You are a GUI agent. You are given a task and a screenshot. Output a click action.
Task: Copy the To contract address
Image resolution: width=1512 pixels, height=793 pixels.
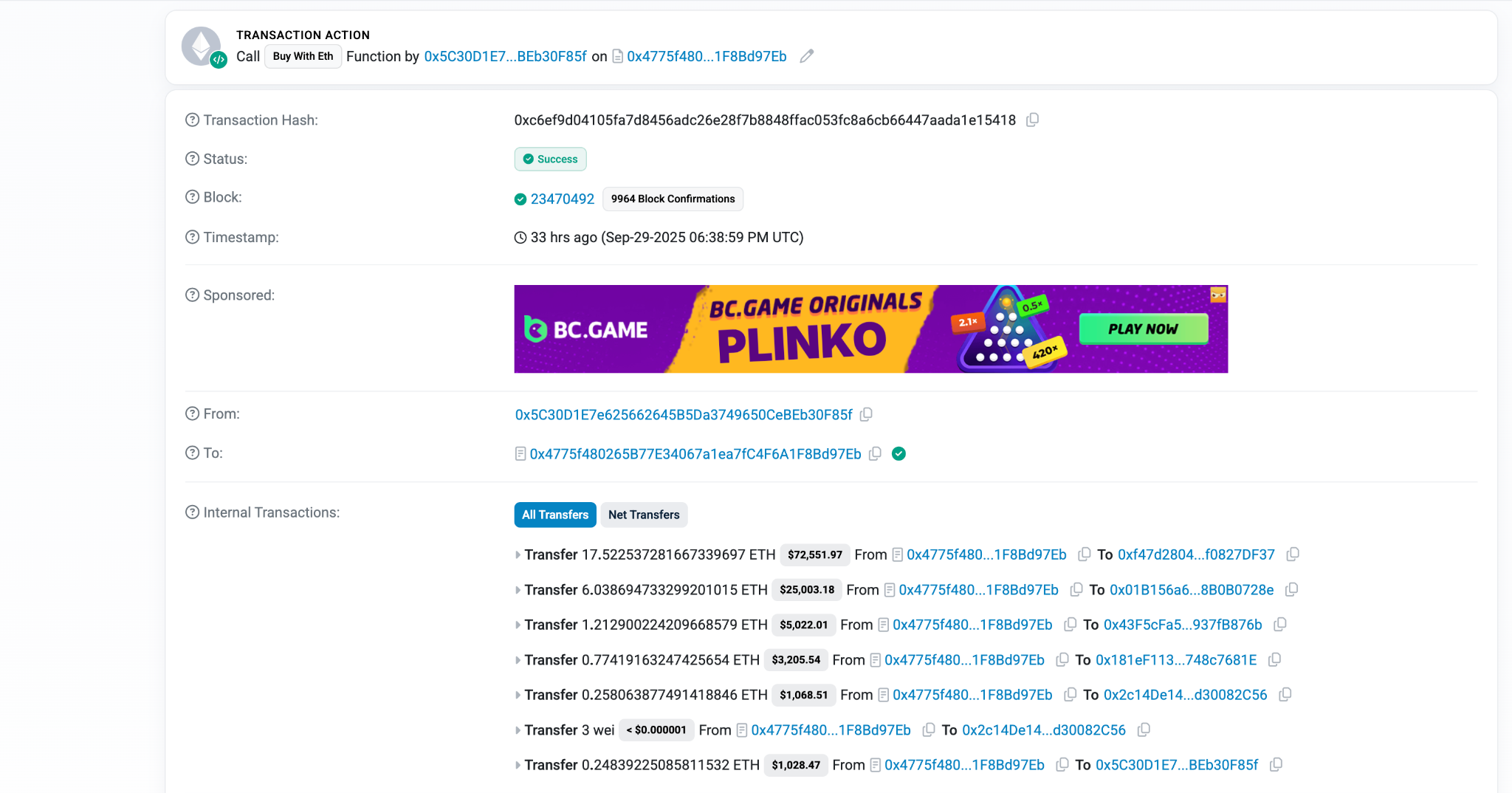pyautogui.click(x=875, y=453)
